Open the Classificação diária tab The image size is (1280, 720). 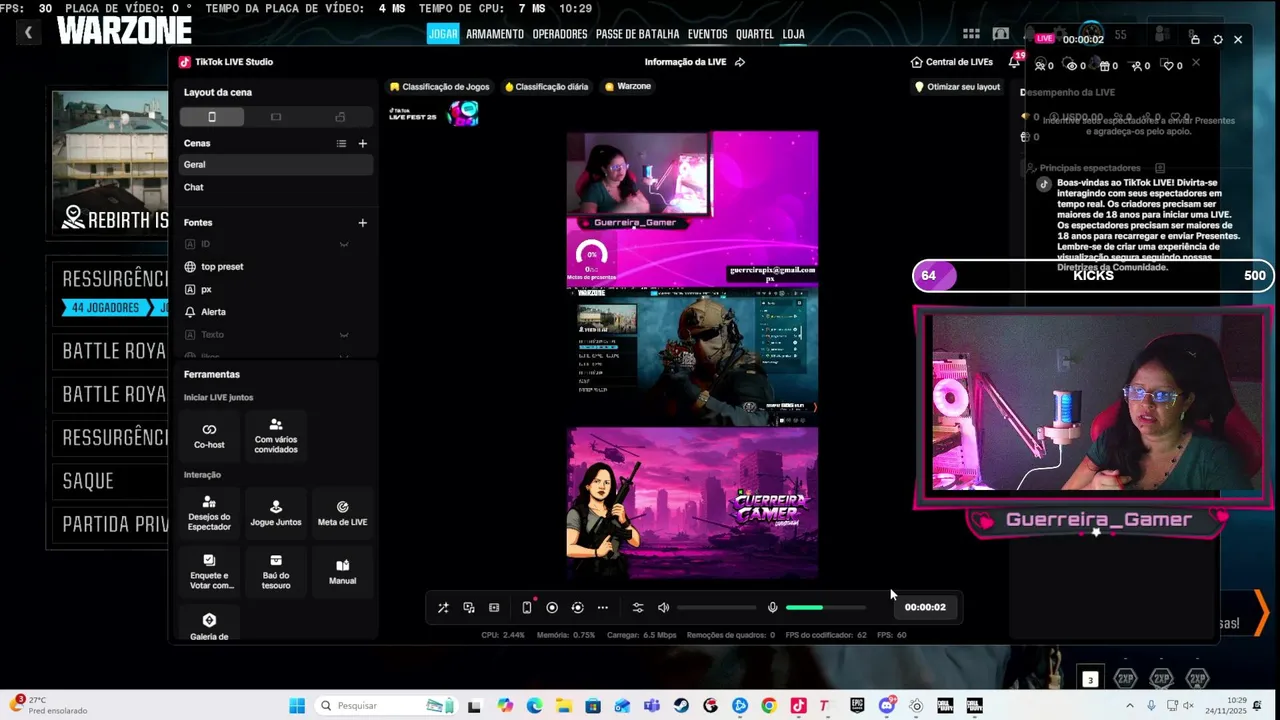click(547, 87)
